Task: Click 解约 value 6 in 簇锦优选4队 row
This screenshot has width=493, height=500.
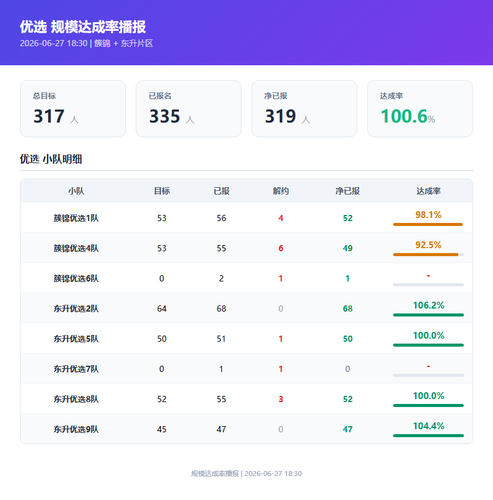Action: tap(281, 248)
